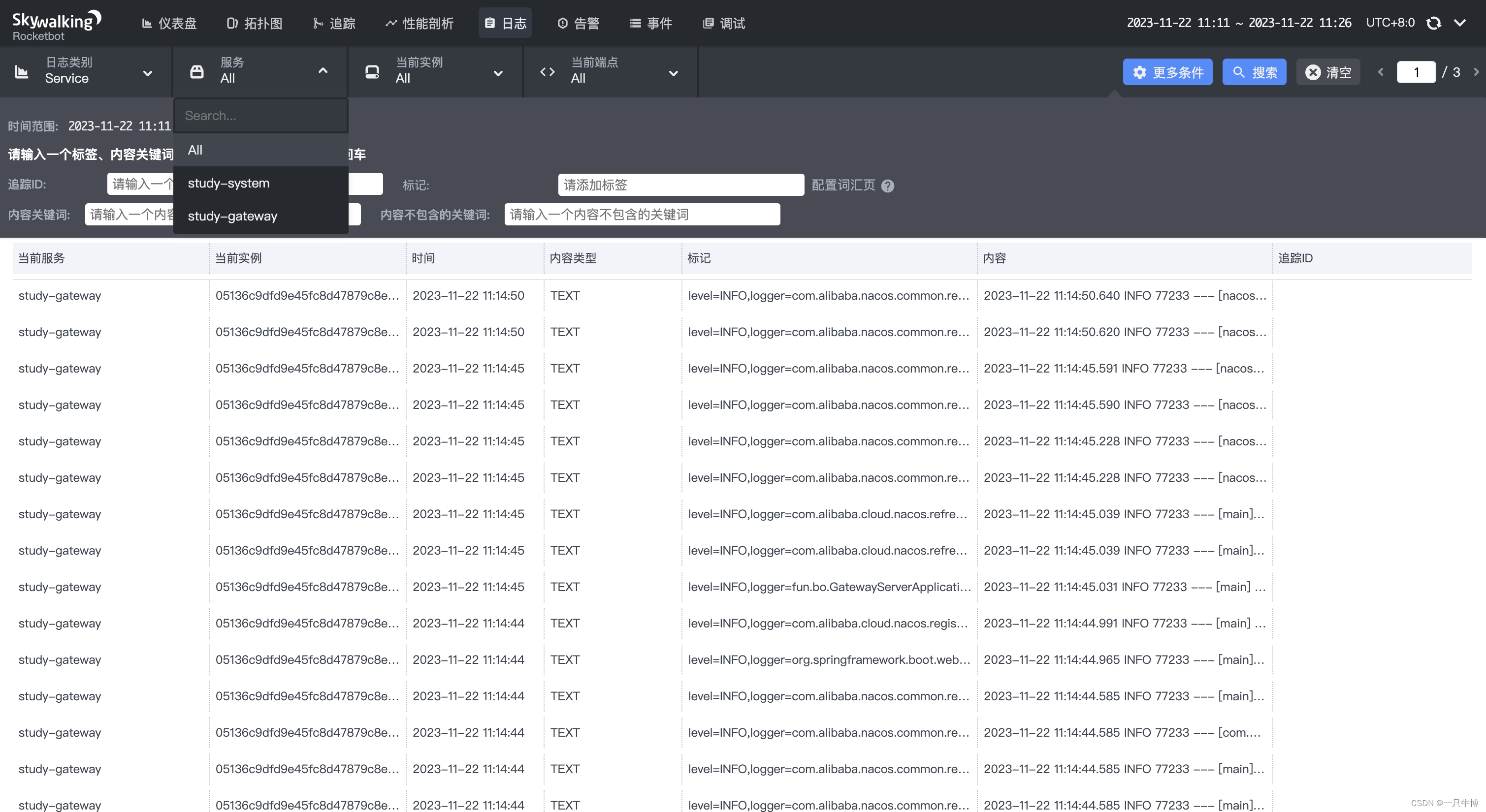
Task: Collapse the 服务 dropdown via its chevron
Action: coord(323,71)
